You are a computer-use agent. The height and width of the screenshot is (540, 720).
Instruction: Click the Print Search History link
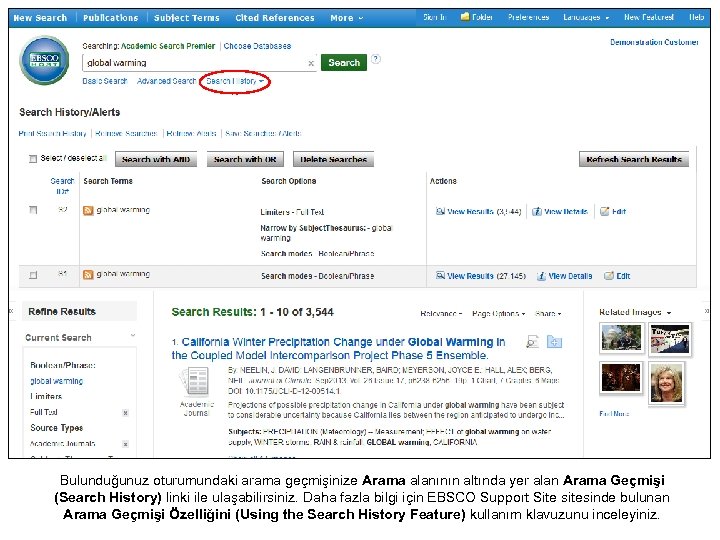coord(52,134)
